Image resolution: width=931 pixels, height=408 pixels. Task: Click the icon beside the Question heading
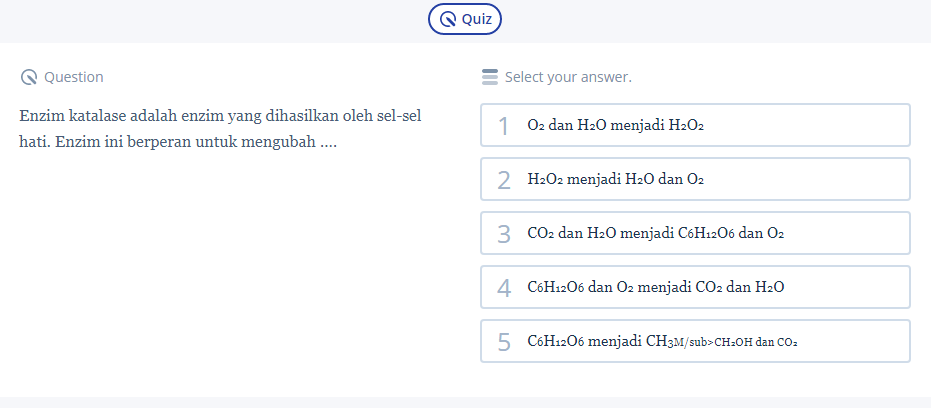28,77
